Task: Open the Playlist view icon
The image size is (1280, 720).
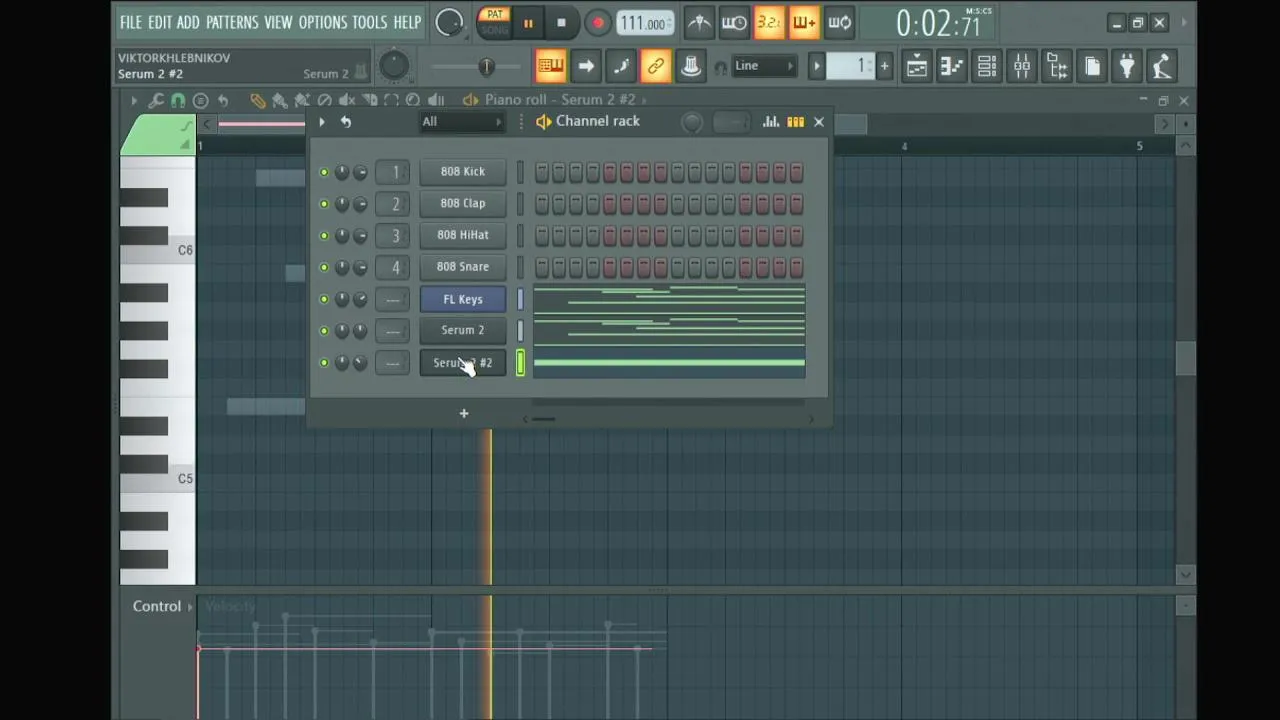Action: [916, 67]
